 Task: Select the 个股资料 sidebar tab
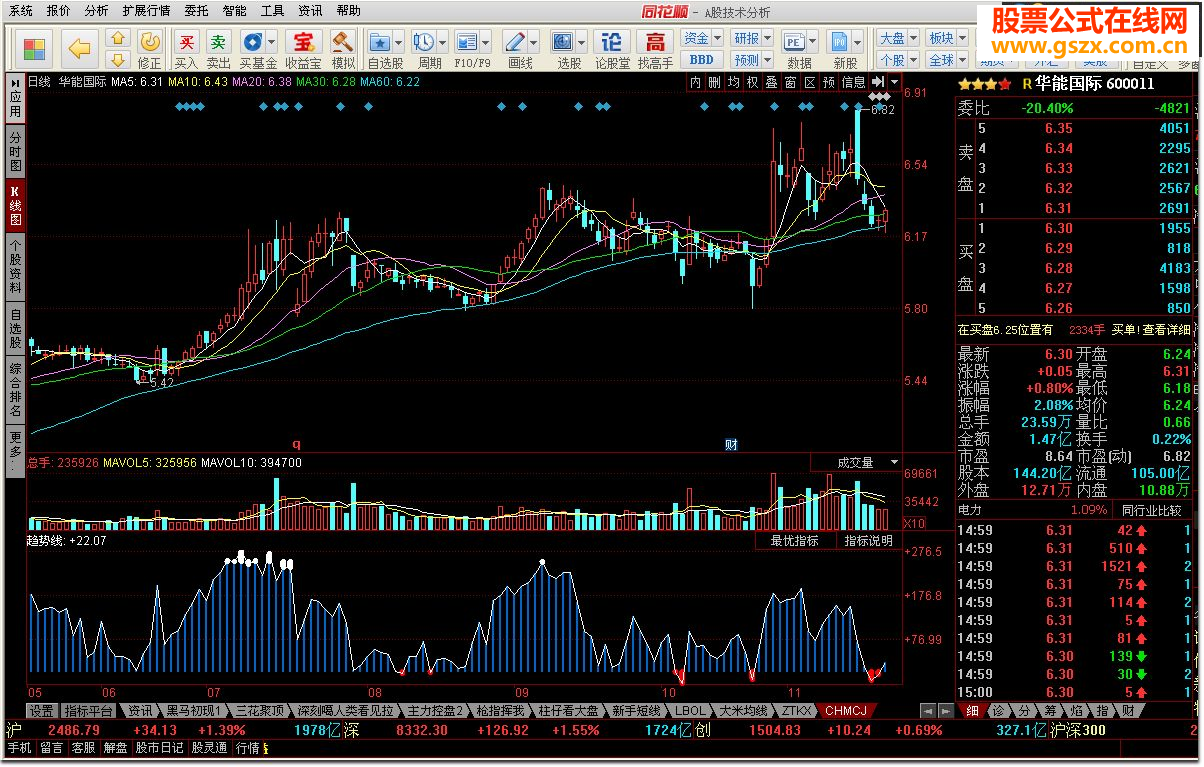tap(15, 265)
